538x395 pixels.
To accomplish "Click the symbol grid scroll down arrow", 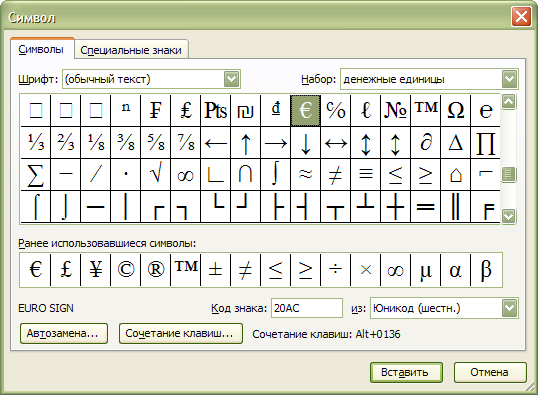I will 508,217.
